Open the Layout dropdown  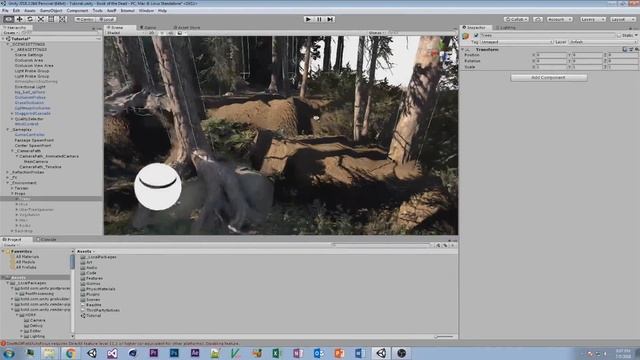click(622, 19)
